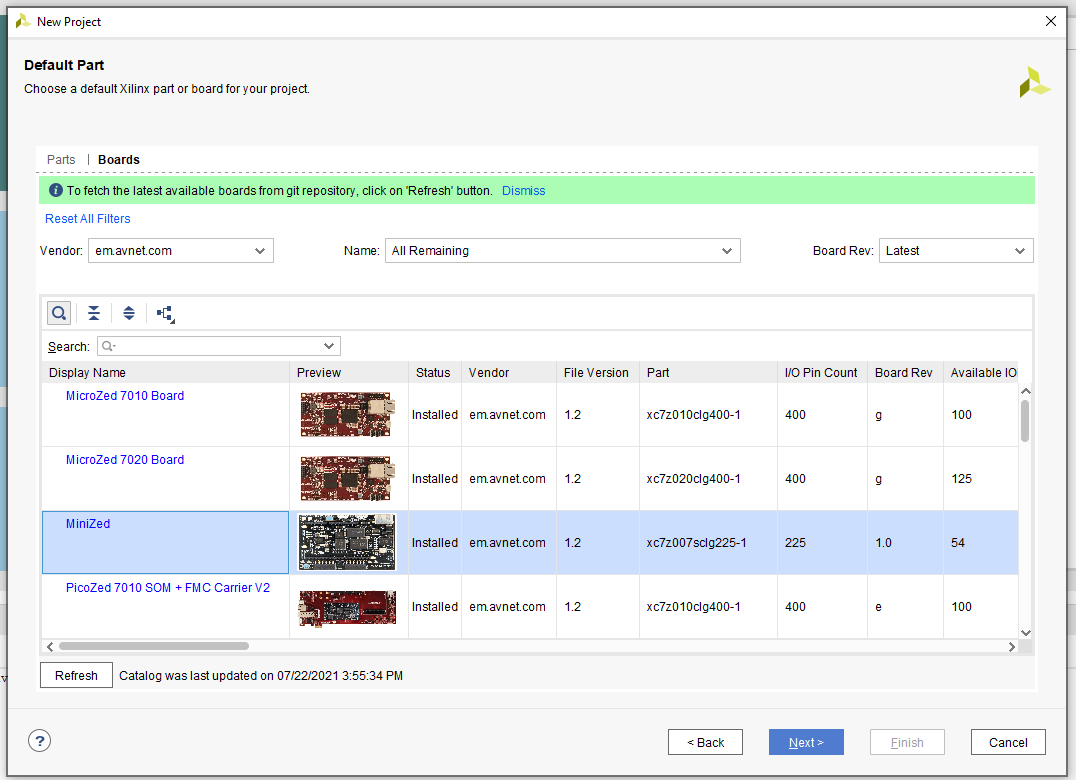The image size is (1076, 780).
Task: Click the Refresh button
Action: click(76, 675)
